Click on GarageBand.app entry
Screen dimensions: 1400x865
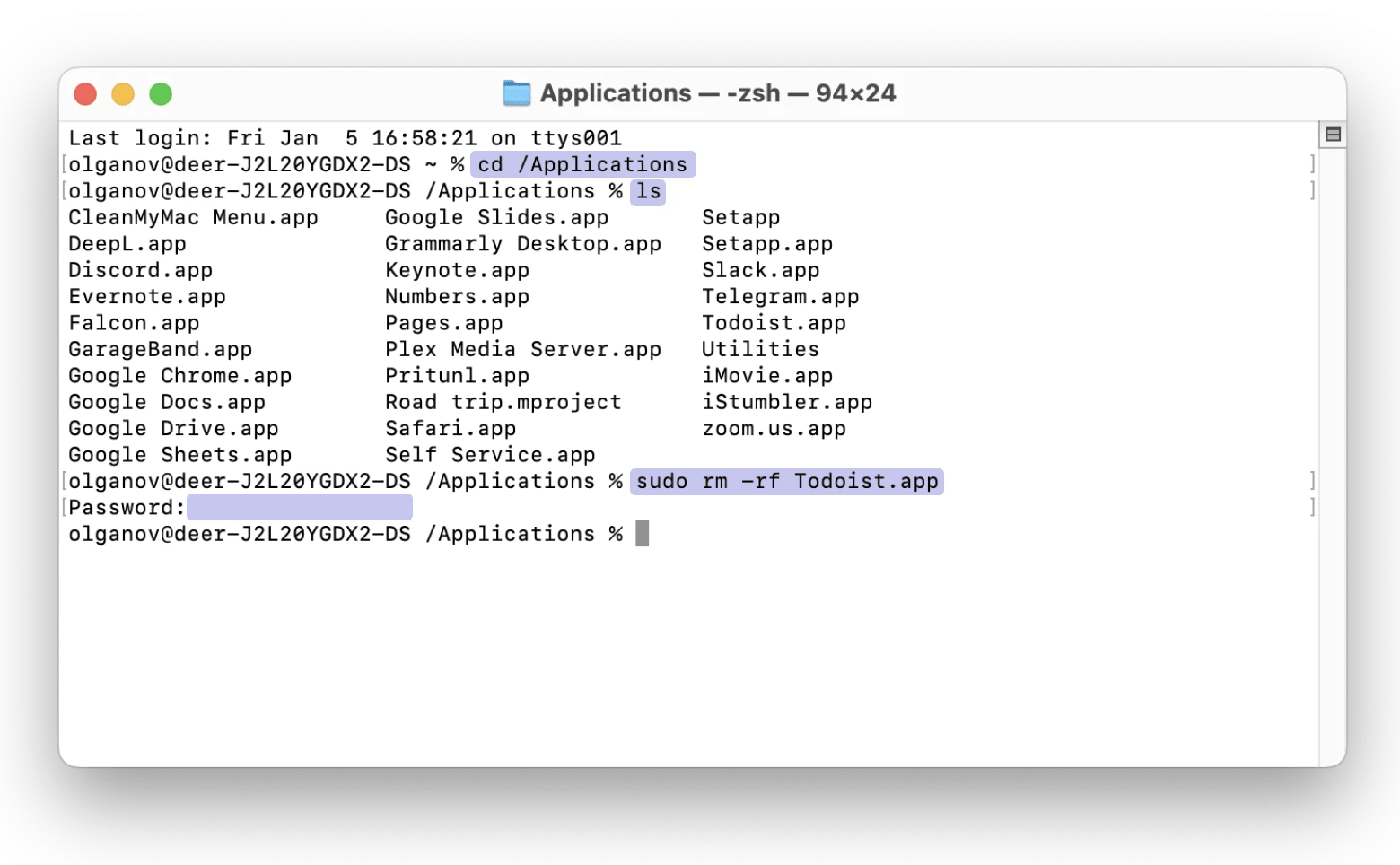coord(160,349)
